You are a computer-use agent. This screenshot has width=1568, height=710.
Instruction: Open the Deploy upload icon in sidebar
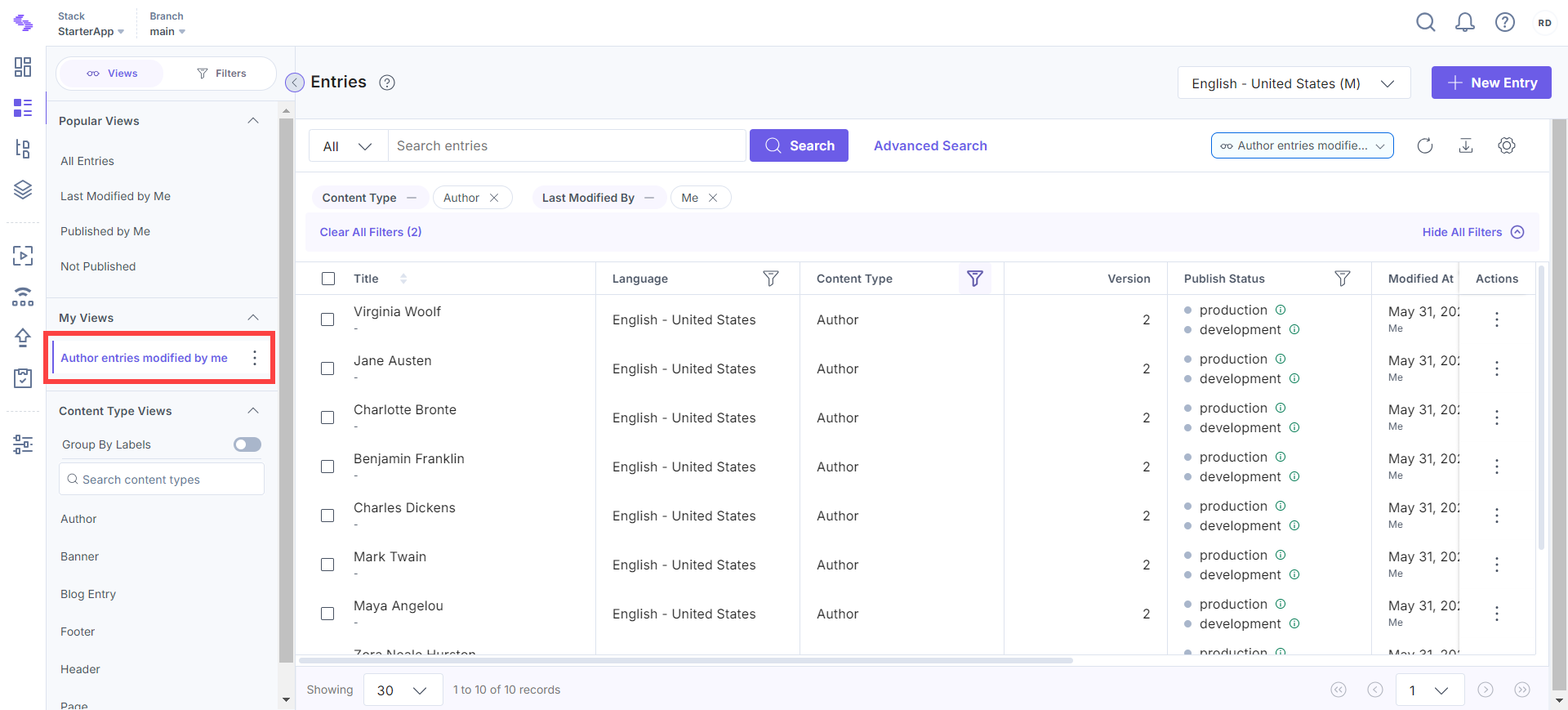click(x=23, y=337)
